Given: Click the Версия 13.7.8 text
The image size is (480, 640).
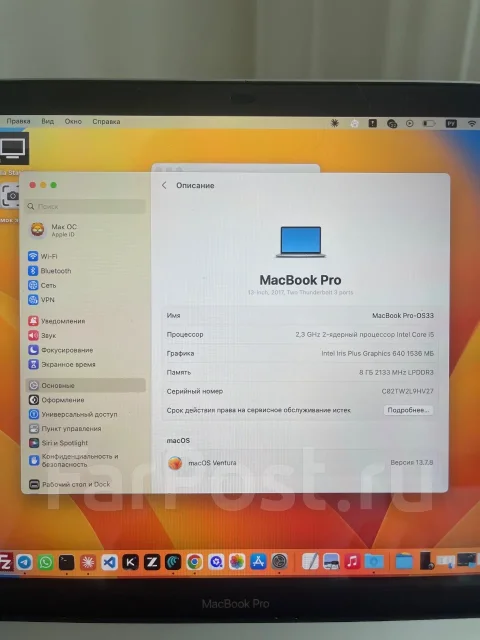Looking at the screenshot, I should pyautogui.click(x=412, y=462).
